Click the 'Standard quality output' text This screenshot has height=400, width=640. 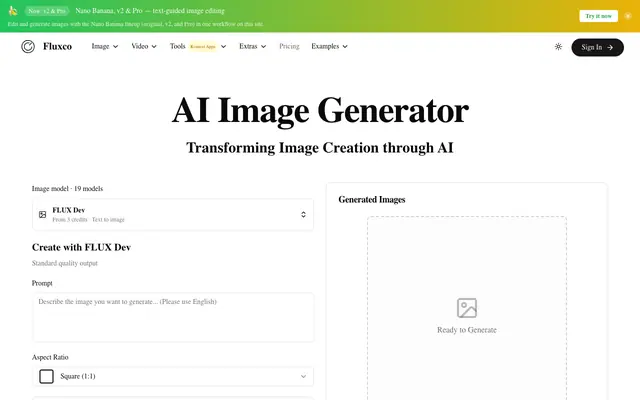click(x=64, y=263)
